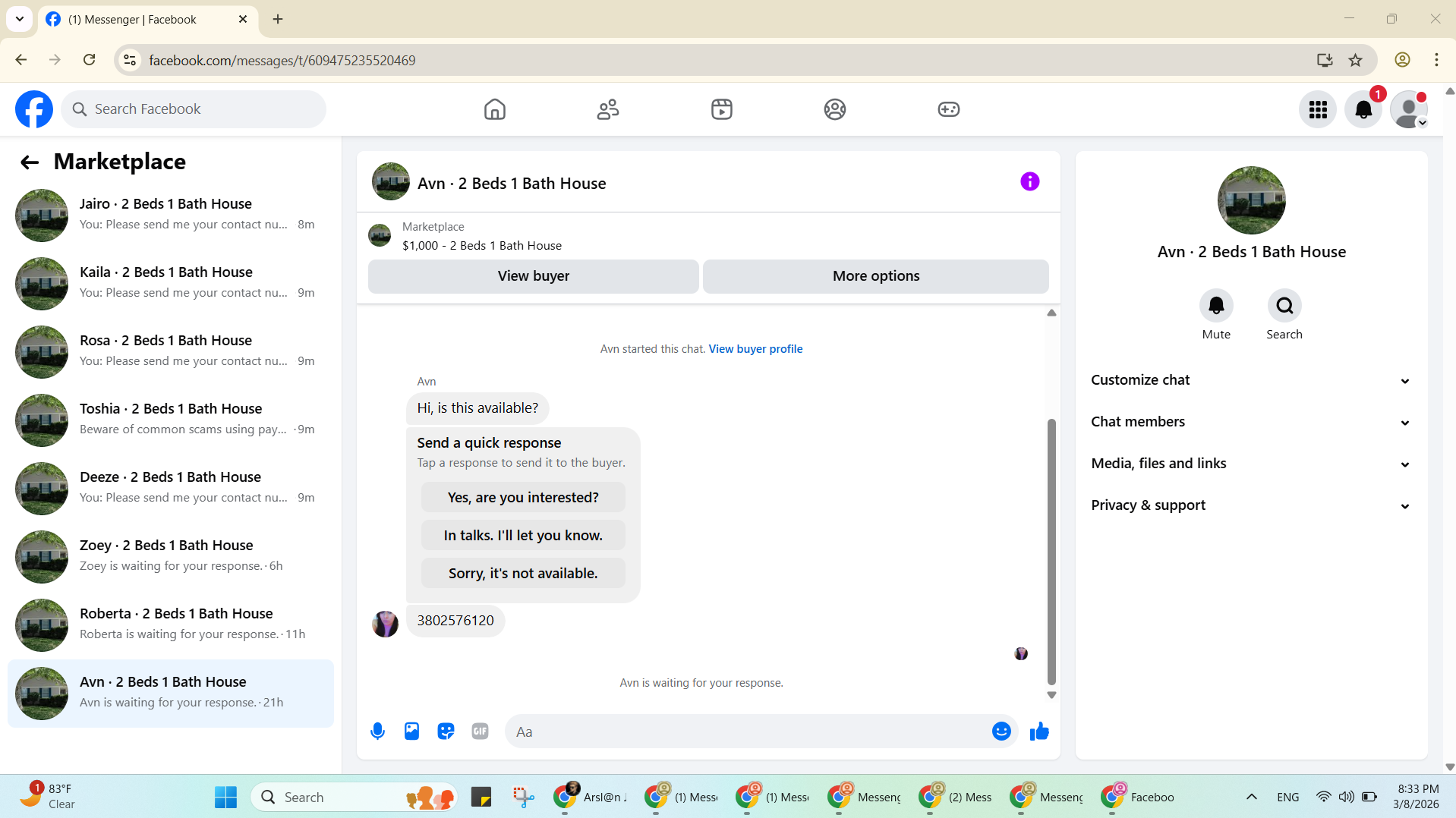Click the chat scroll up arrow

pyautogui.click(x=1051, y=313)
